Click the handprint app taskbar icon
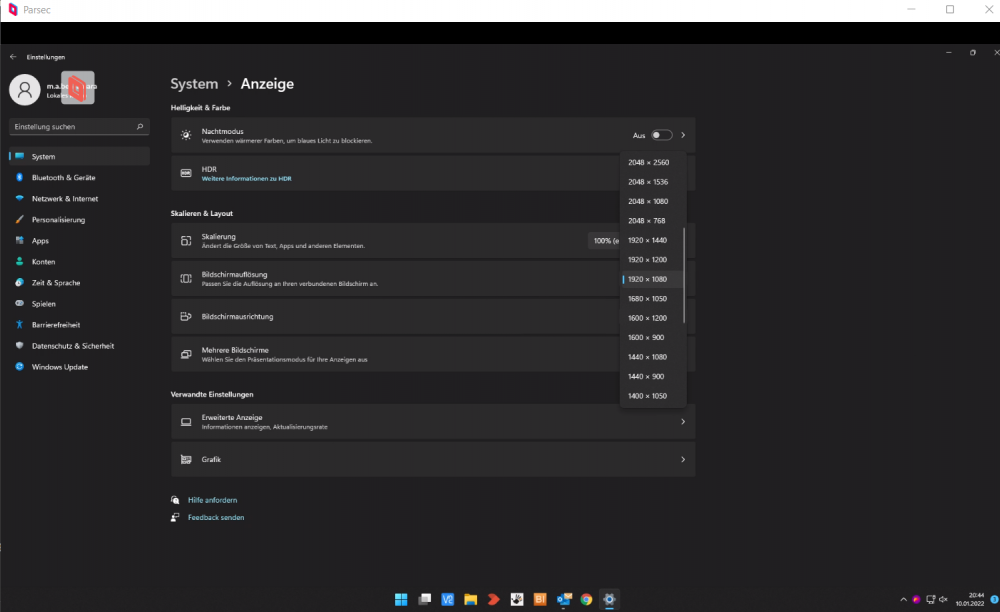1000x612 pixels. pyautogui.click(x=517, y=599)
